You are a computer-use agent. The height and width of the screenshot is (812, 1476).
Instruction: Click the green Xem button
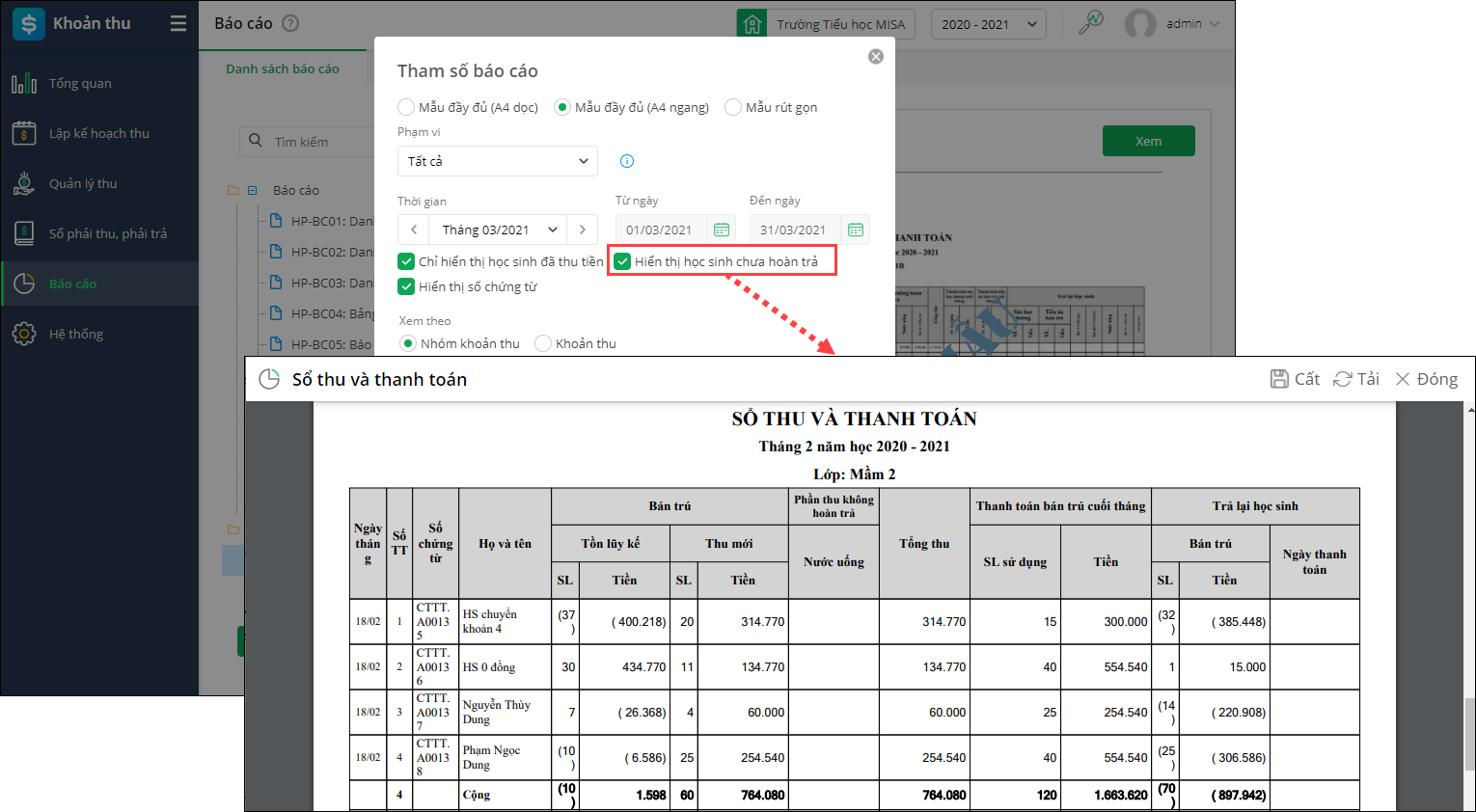[x=1148, y=141]
